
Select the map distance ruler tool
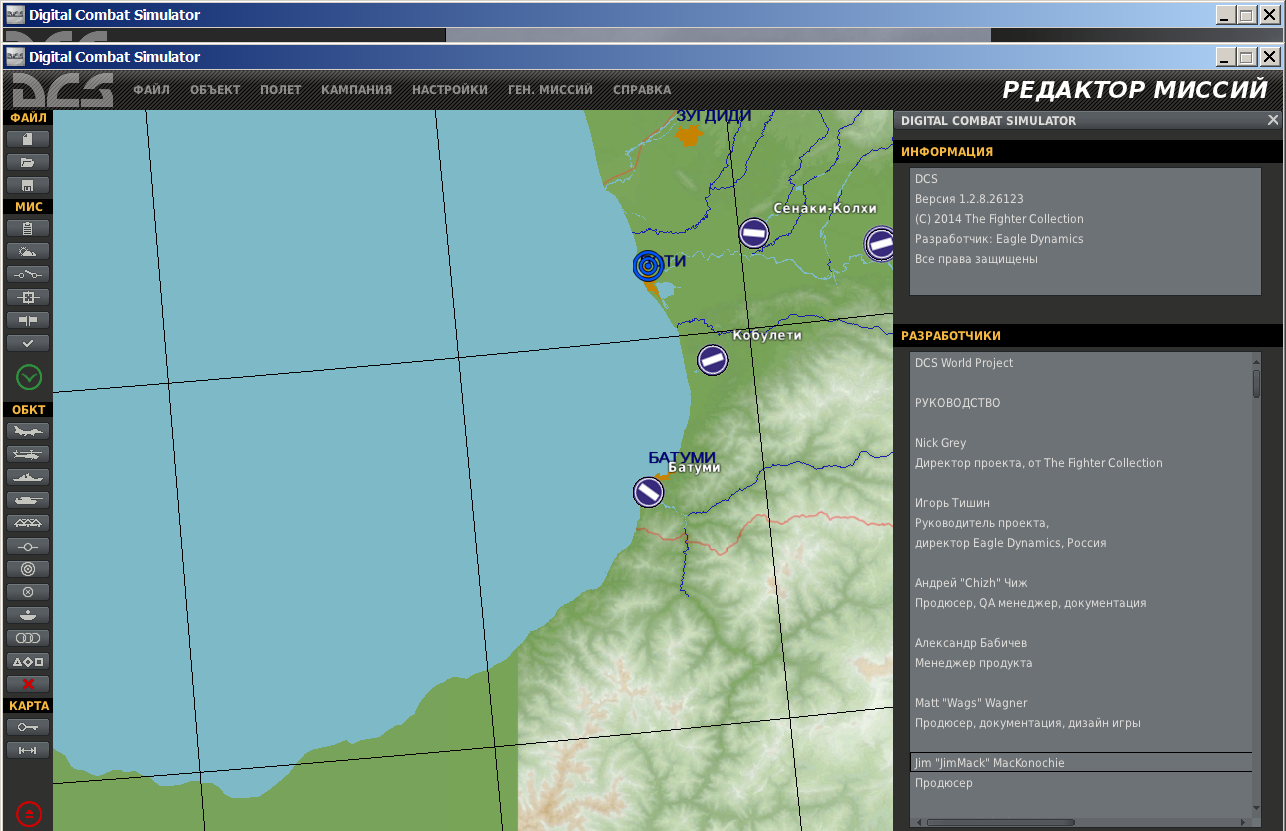(x=28, y=750)
